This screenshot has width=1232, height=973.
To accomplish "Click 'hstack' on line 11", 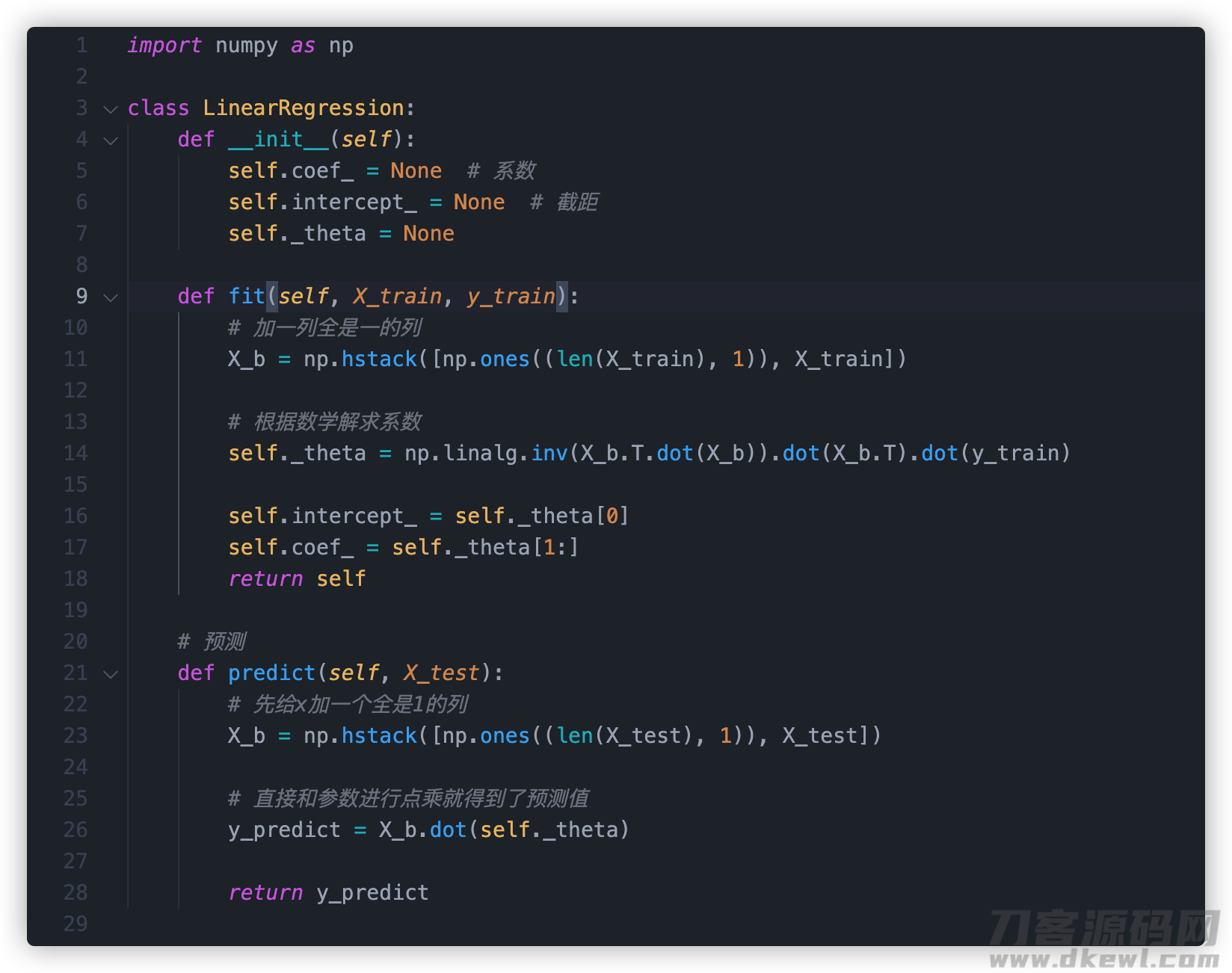I will (379, 359).
